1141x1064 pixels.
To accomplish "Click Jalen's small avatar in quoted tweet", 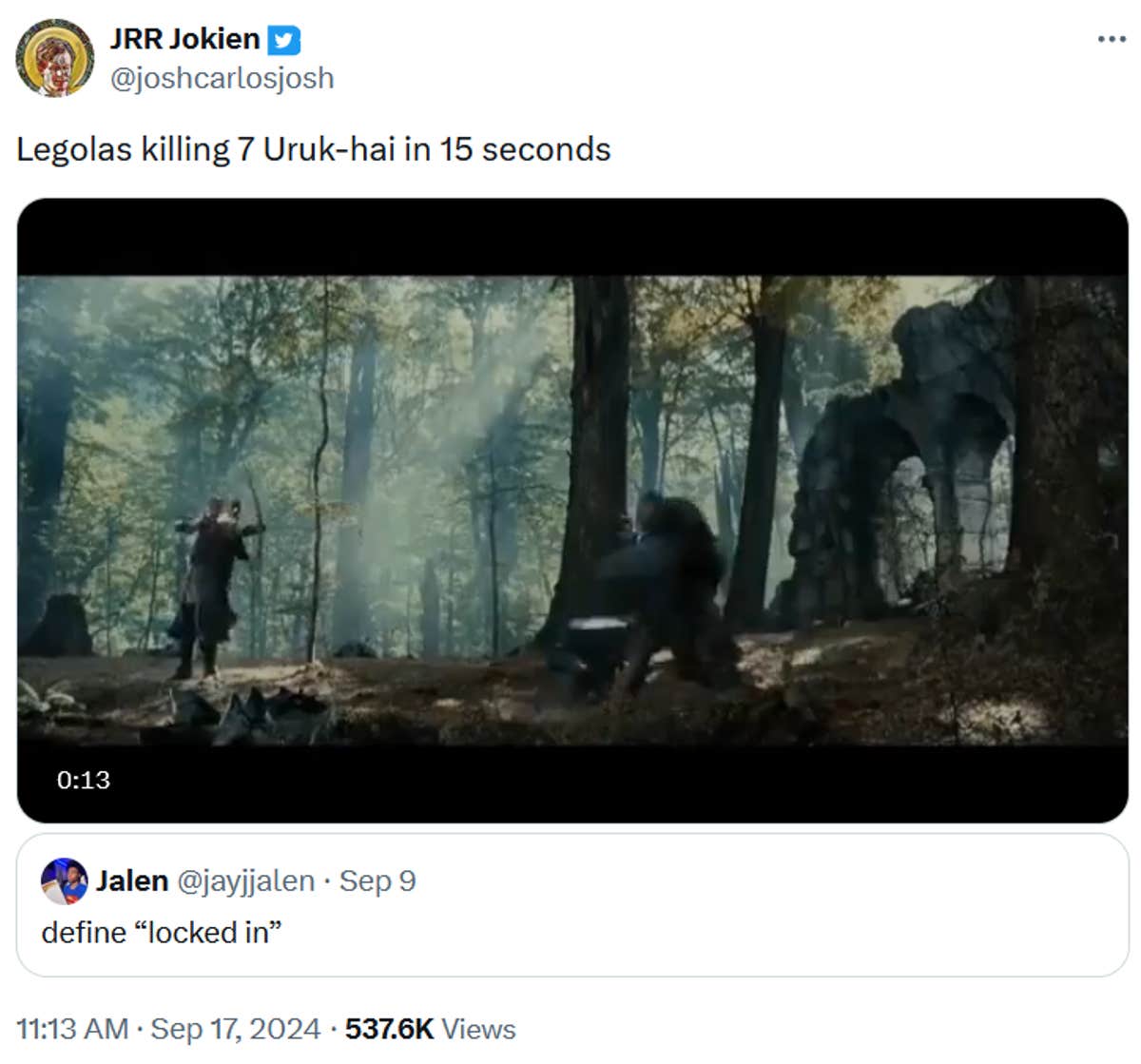I will click(64, 881).
